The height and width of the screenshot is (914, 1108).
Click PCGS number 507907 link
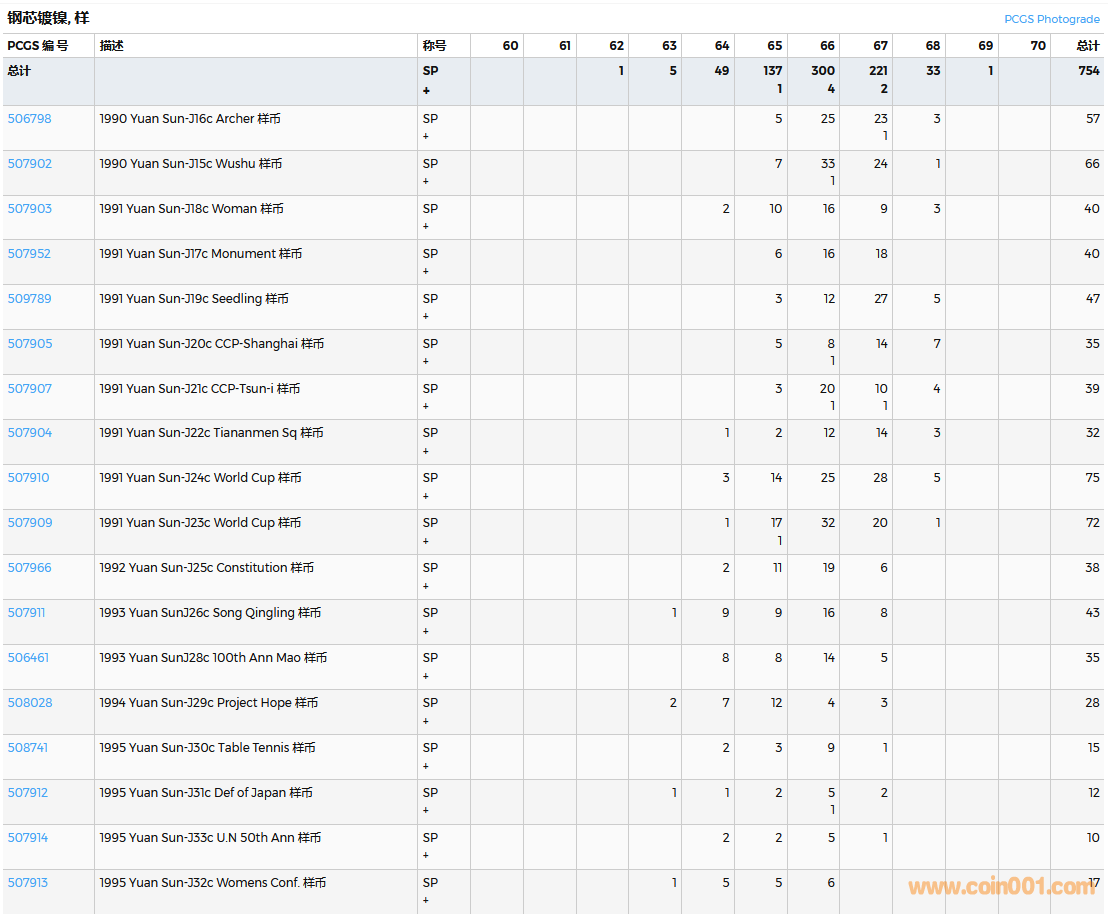click(29, 389)
